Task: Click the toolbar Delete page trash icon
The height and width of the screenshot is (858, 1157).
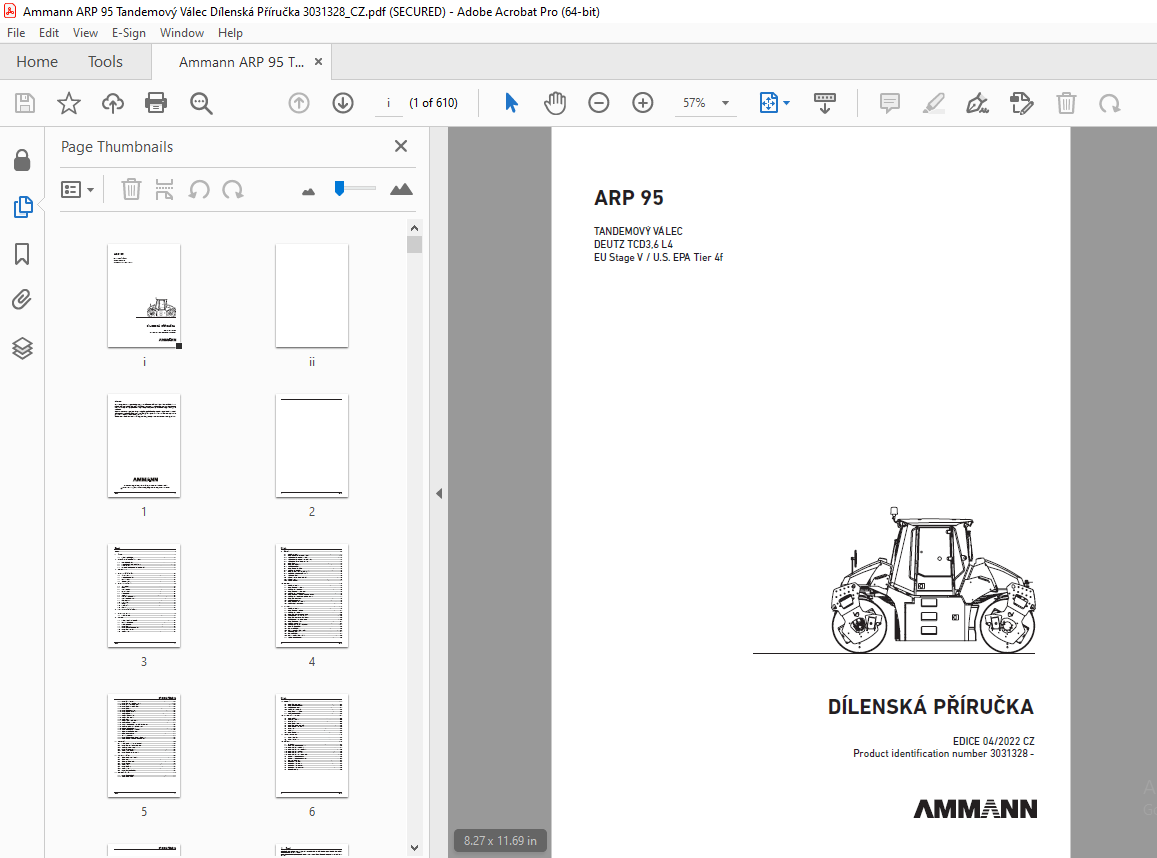Action: (x=1066, y=103)
